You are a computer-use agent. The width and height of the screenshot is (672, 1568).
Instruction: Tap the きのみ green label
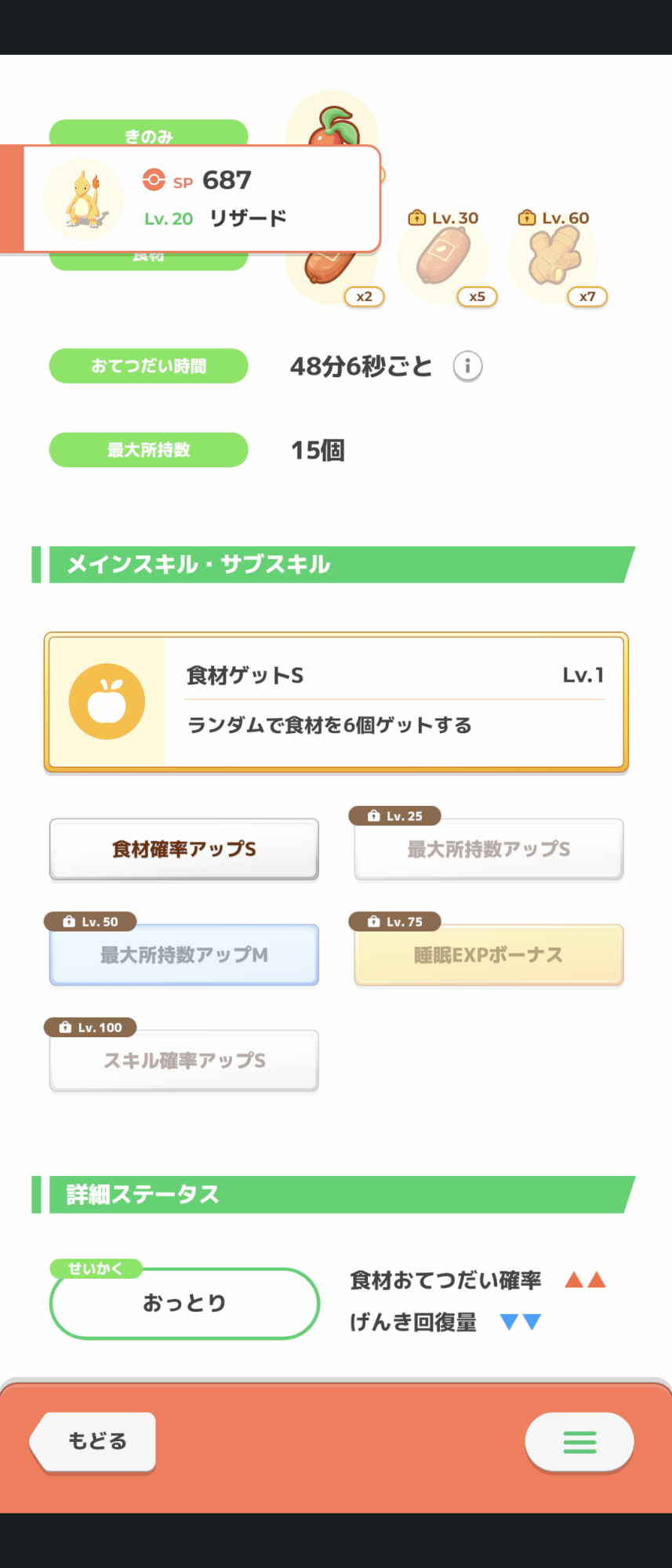point(149,133)
